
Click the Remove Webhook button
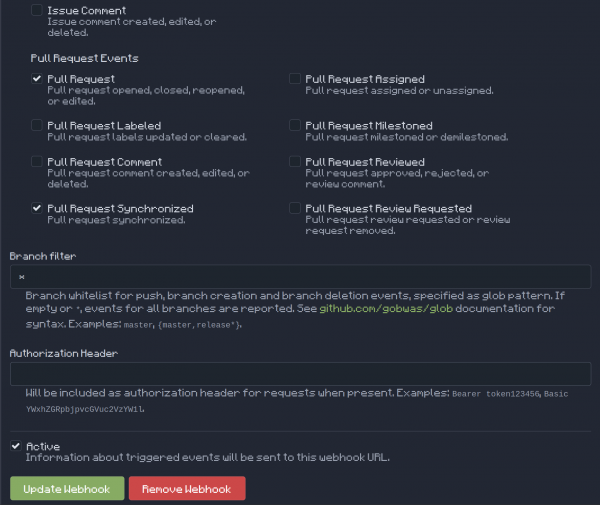click(187, 489)
